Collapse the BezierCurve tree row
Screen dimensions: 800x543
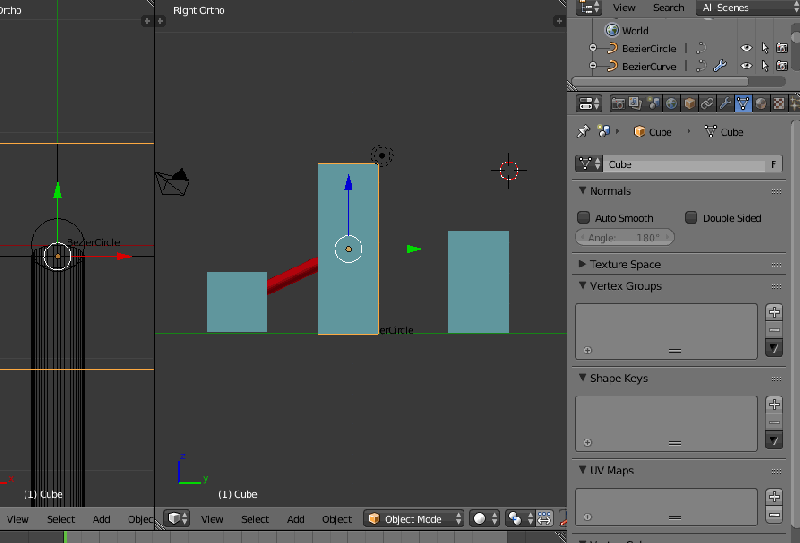[x=592, y=66]
